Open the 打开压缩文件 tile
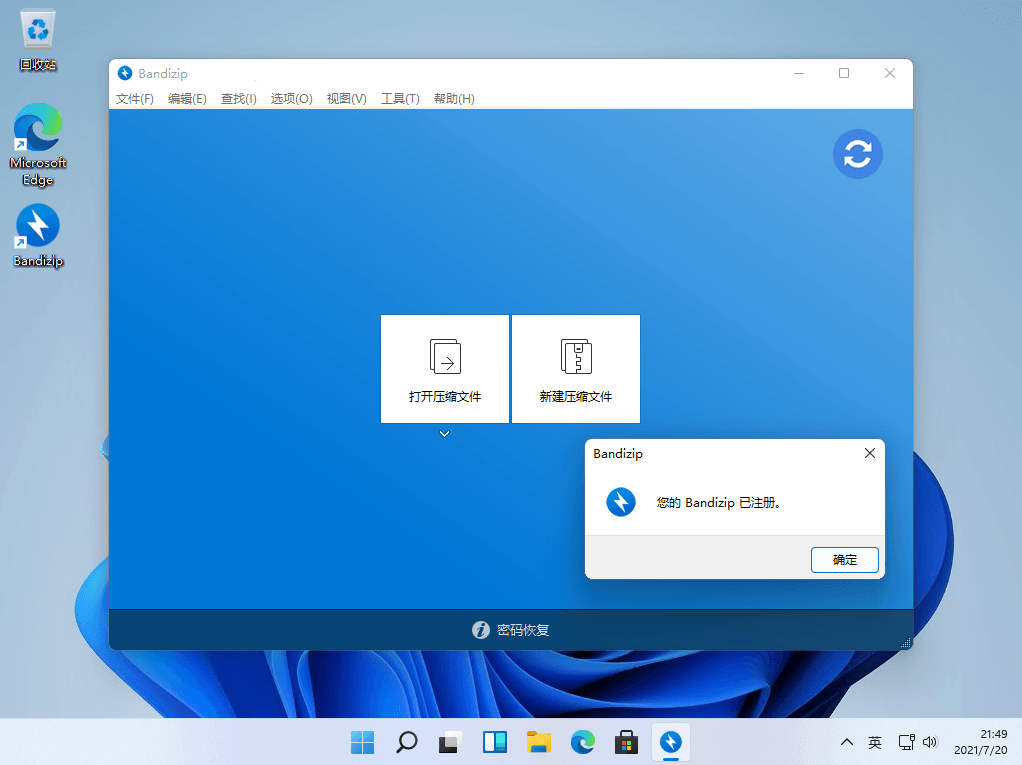The image size is (1022, 765). pyautogui.click(x=445, y=369)
